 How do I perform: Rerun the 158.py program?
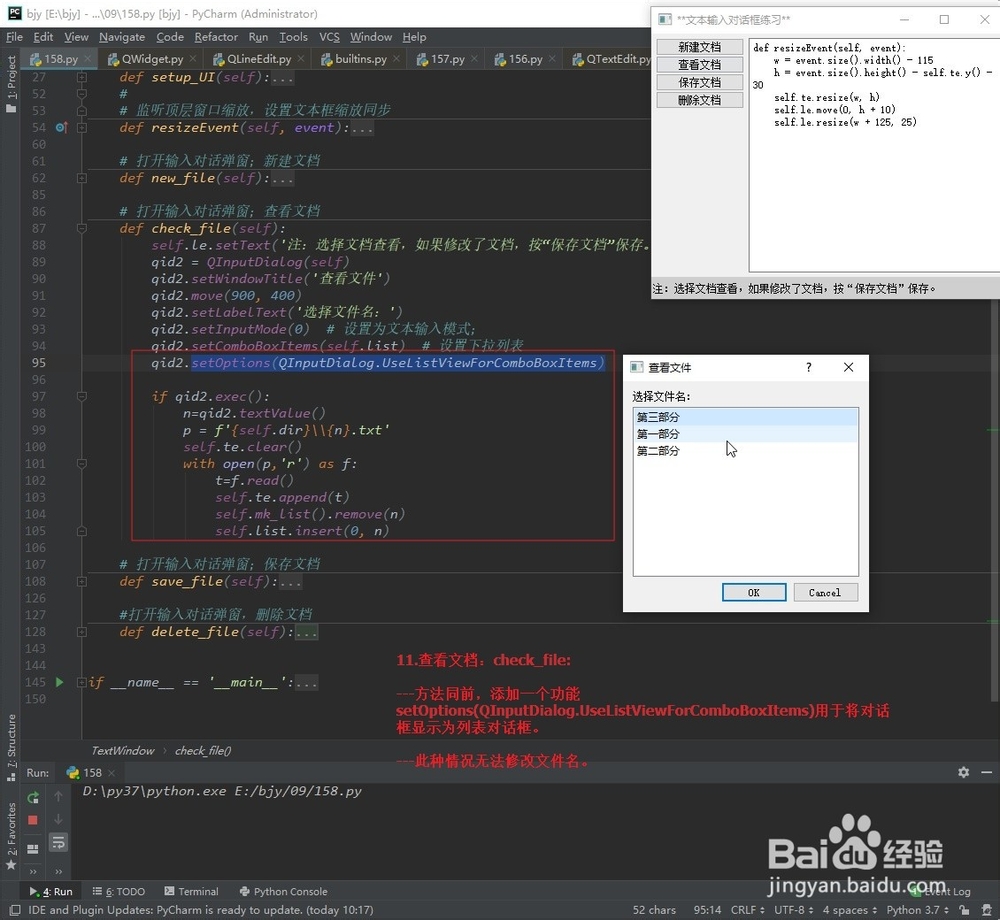coord(33,797)
